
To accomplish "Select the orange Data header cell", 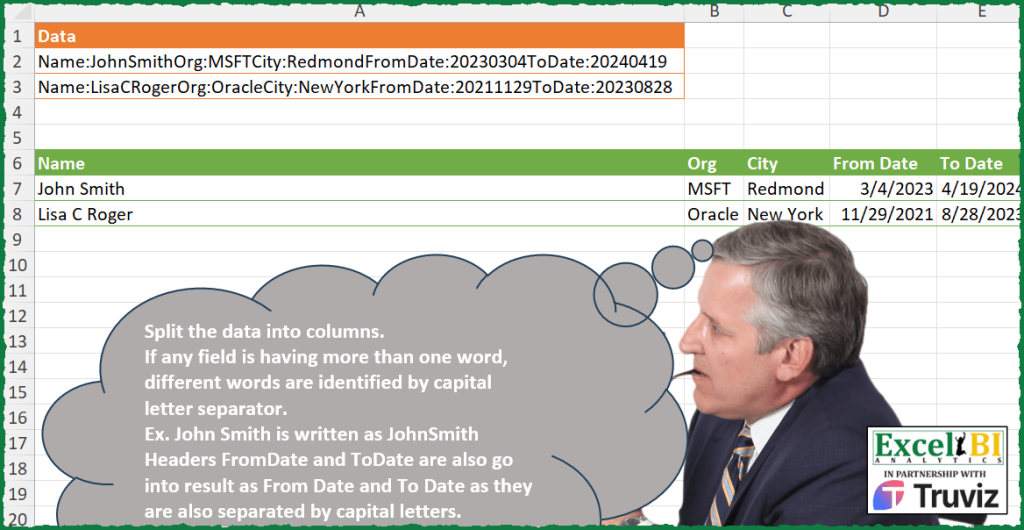I will (x=359, y=36).
